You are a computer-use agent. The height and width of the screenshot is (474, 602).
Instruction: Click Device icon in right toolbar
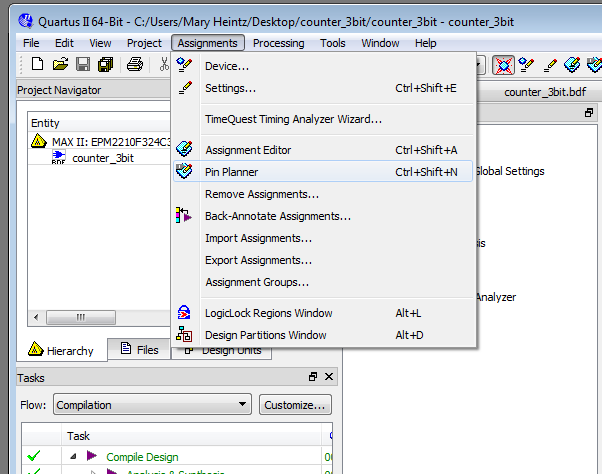(x=526, y=65)
